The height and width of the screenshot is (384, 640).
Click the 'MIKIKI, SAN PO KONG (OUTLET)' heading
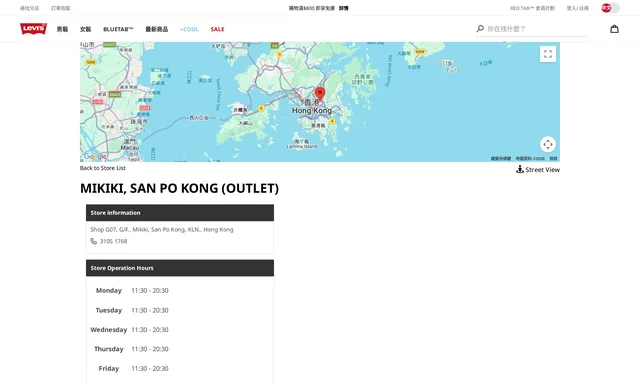point(180,188)
